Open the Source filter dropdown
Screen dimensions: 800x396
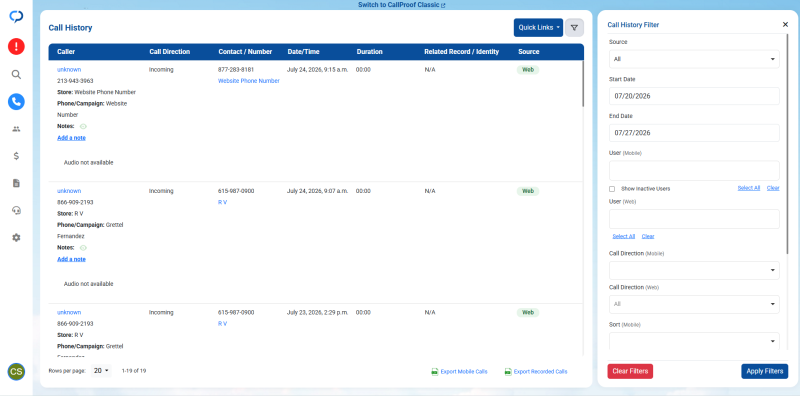(x=694, y=59)
